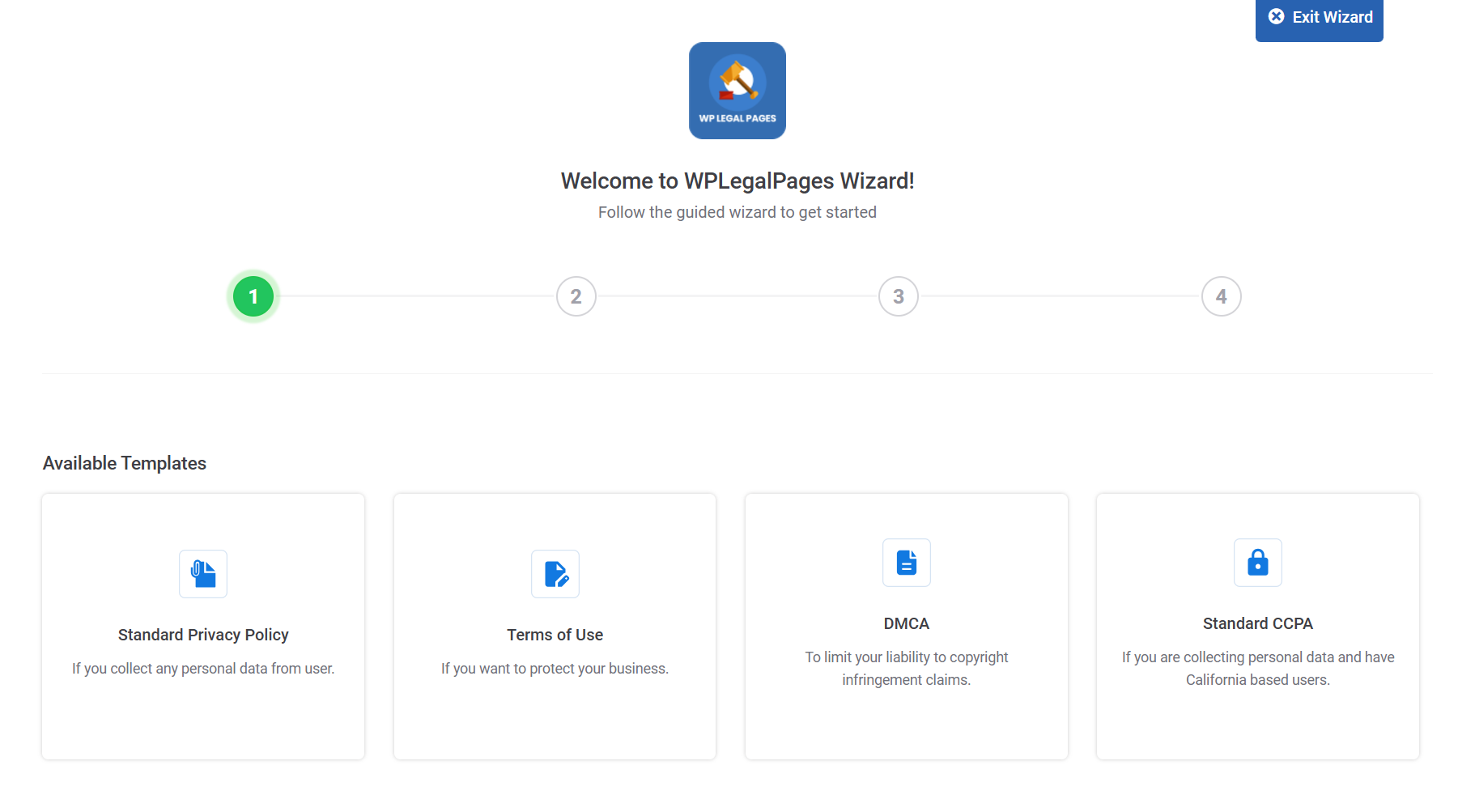Choose the Standard Privacy Policy title
Screen dimensions: 1475x812
point(203,635)
